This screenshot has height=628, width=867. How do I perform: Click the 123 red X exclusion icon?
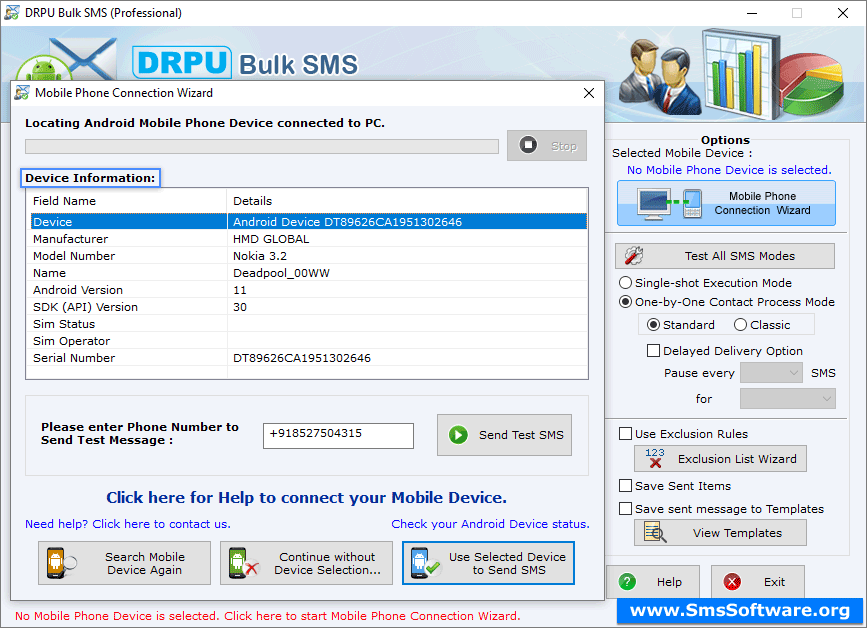coord(655,458)
